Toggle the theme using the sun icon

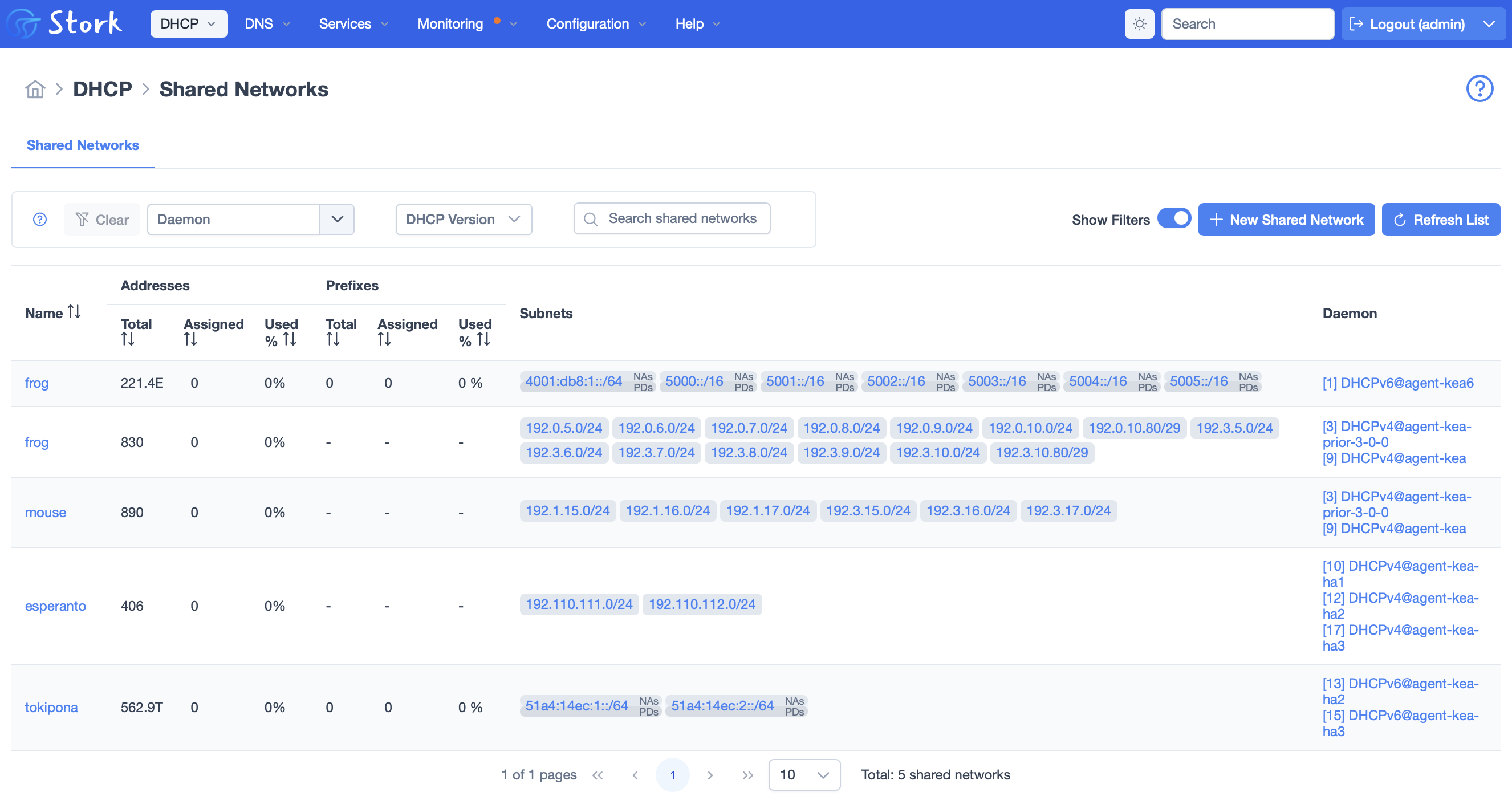(1139, 23)
